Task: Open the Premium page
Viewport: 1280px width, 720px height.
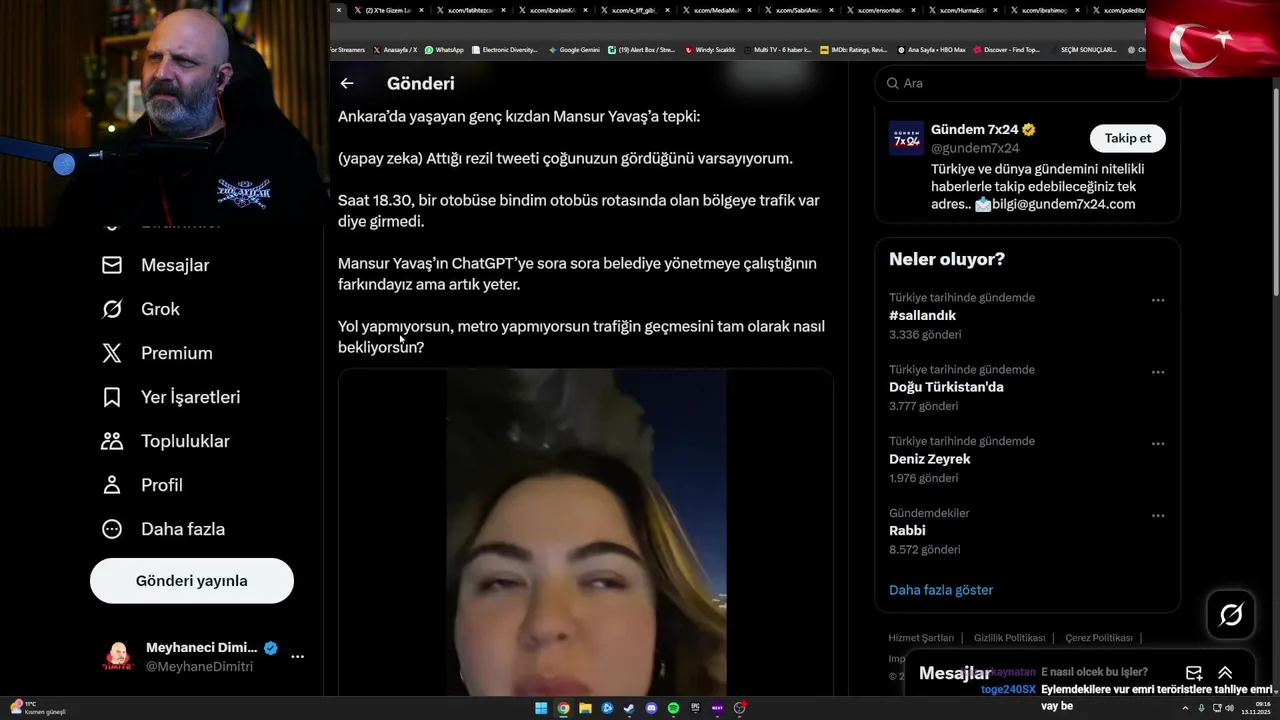Action: click(x=157, y=353)
